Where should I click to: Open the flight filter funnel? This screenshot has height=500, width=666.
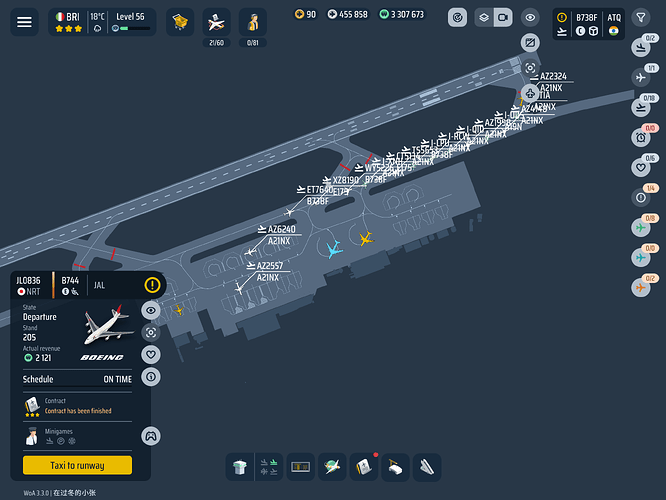pos(641,17)
